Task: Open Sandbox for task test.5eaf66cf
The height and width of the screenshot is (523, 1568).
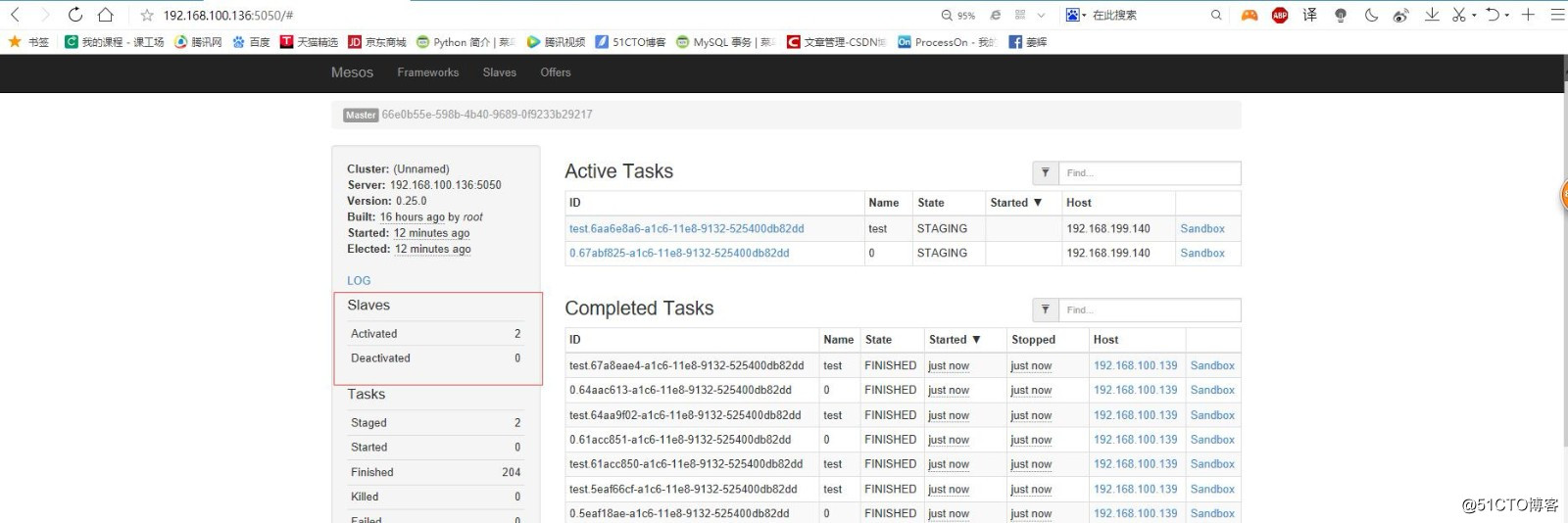Action: tap(1212, 489)
